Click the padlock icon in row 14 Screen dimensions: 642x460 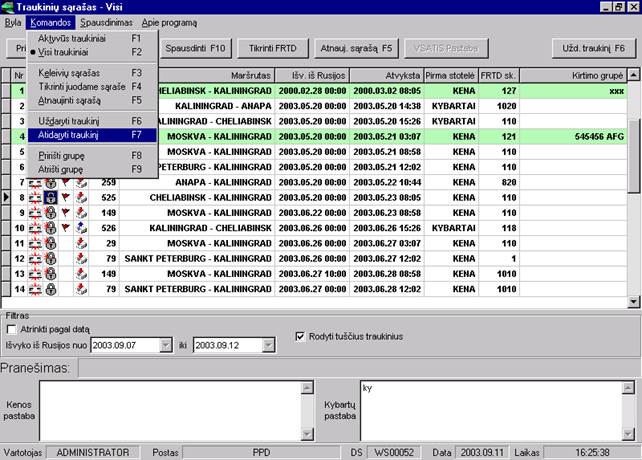(x=50, y=289)
